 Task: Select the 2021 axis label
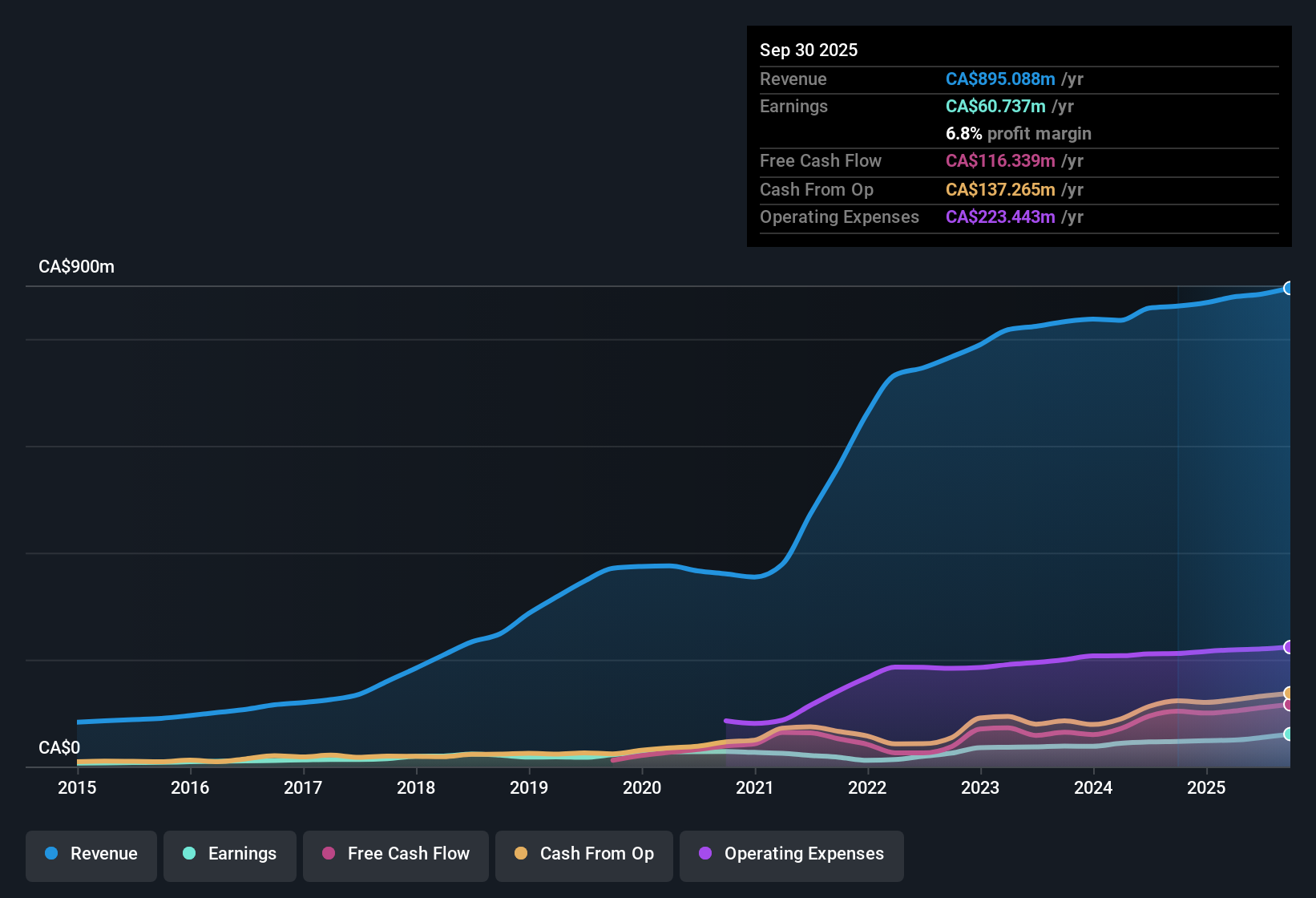pos(754,788)
